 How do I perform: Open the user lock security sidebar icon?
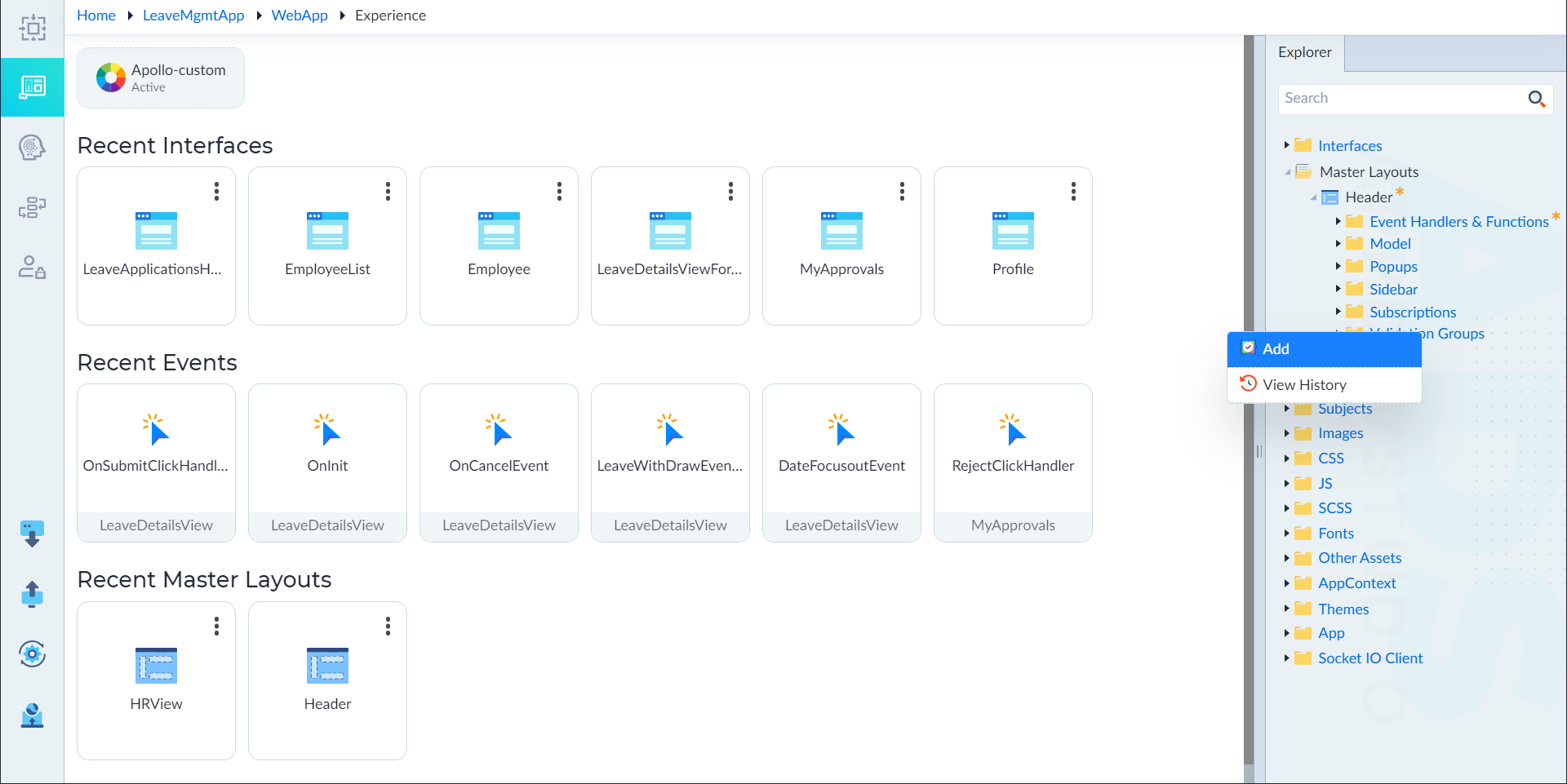[33, 268]
